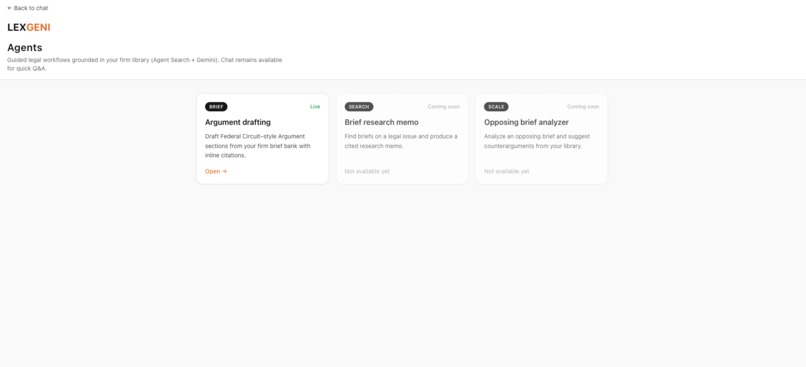The height and width of the screenshot is (367, 806).
Task: Click the 'Guided legal workflows' description text
Action: tap(144, 64)
